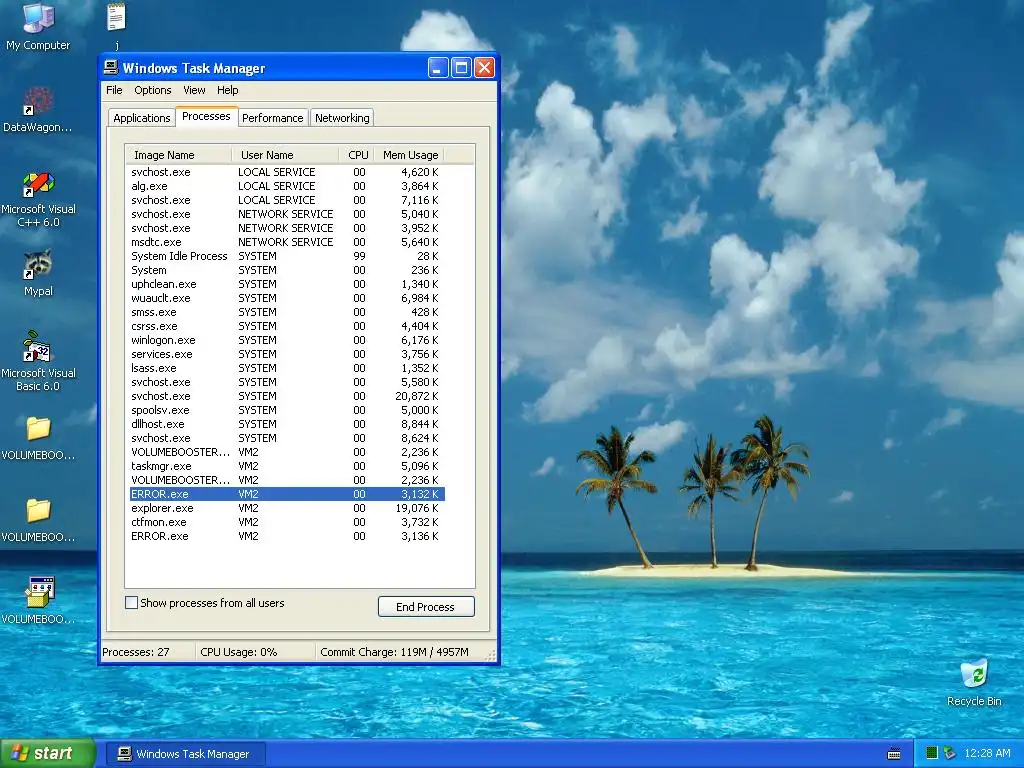This screenshot has height=768, width=1024.
Task: Select the wuauclt.exe process
Action: point(287,298)
